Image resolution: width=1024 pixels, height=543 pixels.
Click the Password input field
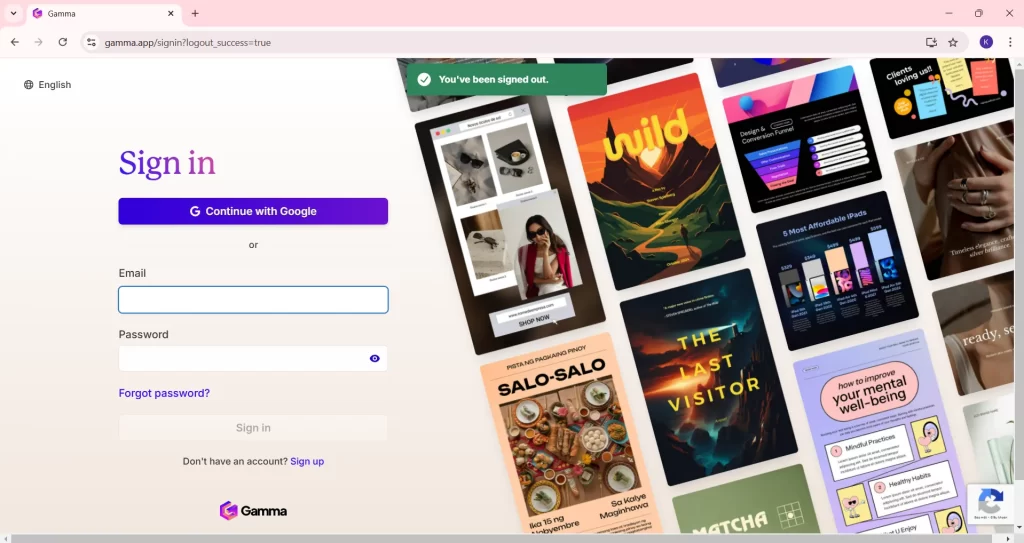click(x=240, y=358)
